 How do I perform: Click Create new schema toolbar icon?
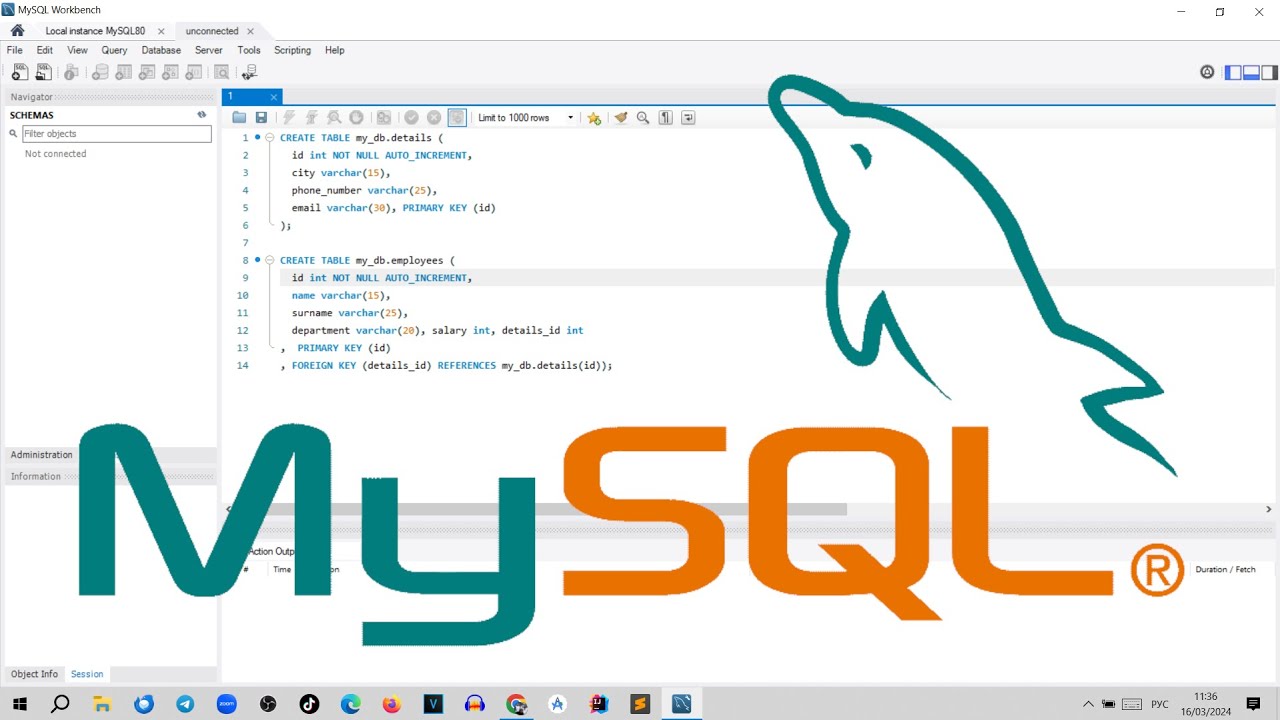tap(100, 72)
